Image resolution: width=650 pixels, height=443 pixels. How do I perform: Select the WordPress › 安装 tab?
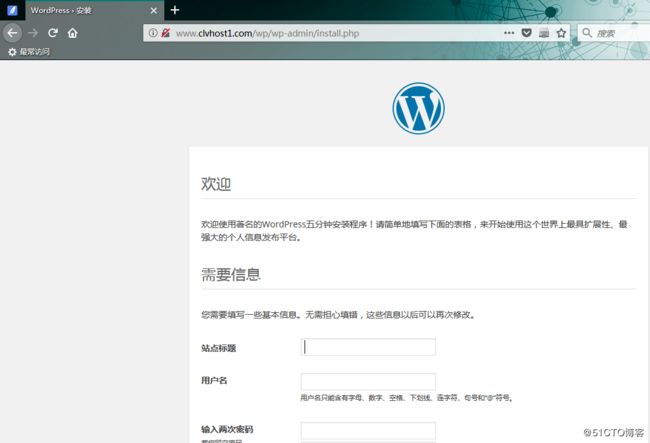point(95,10)
